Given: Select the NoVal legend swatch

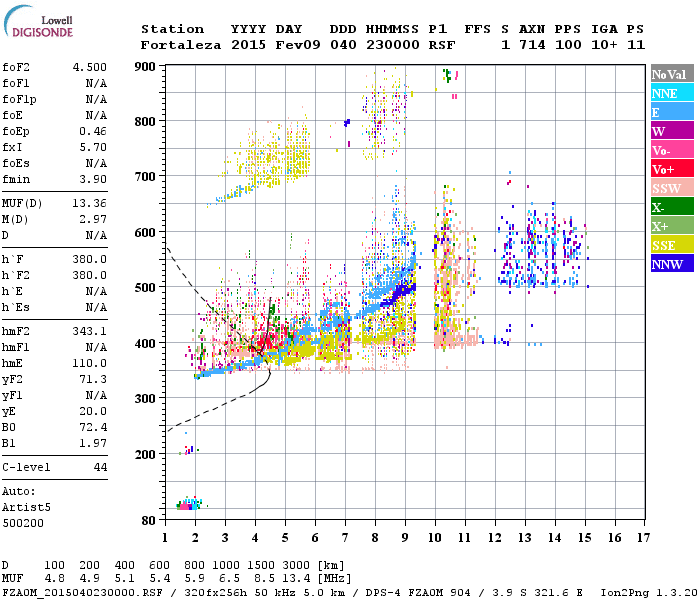Looking at the screenshot, I should point(672,74).
